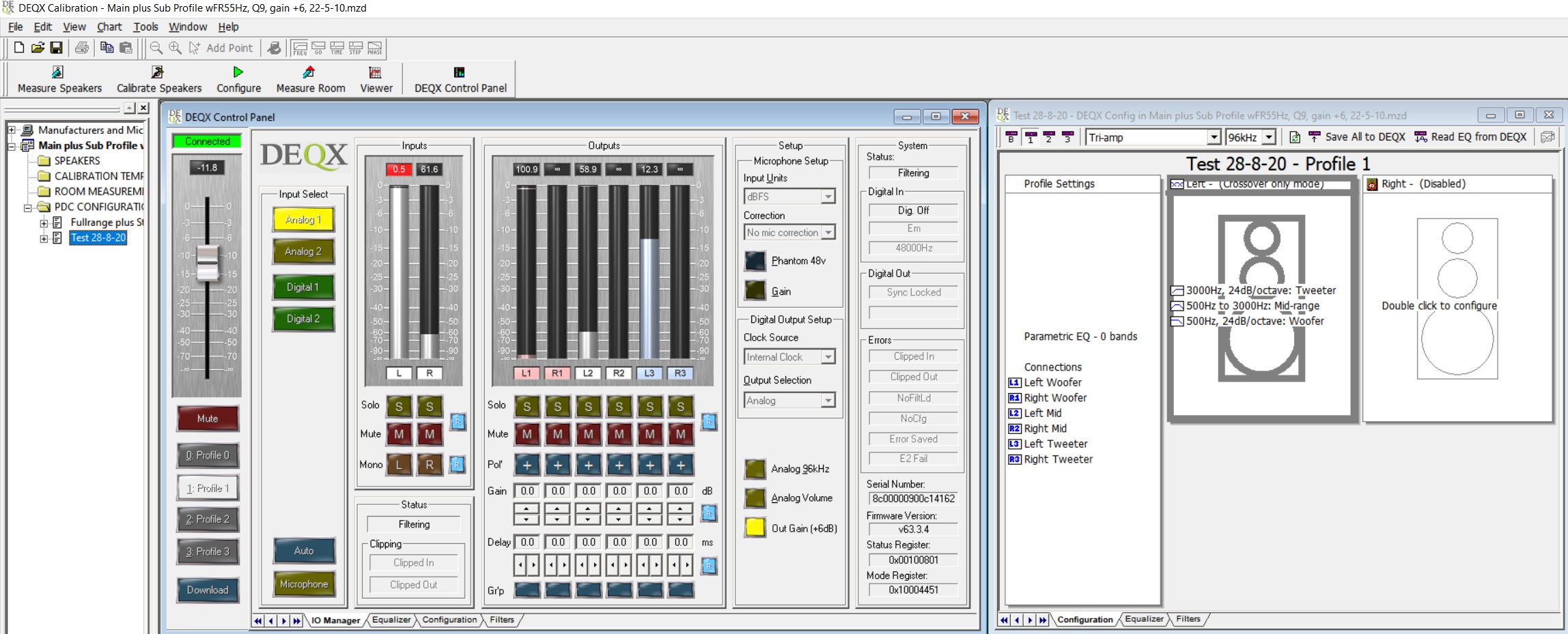Select bypass profile B icon in config window

click(1011, 137)
